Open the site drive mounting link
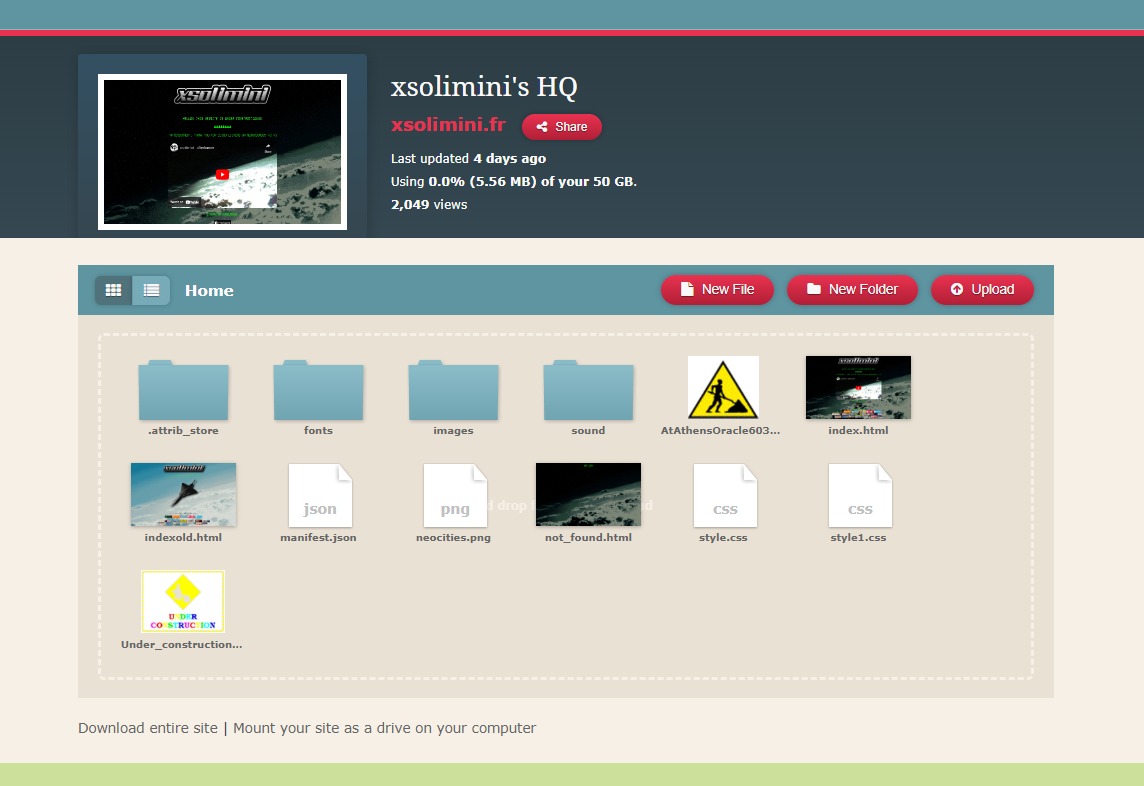The width and height of the screenshot is (1144, 786). coord(384,728)
